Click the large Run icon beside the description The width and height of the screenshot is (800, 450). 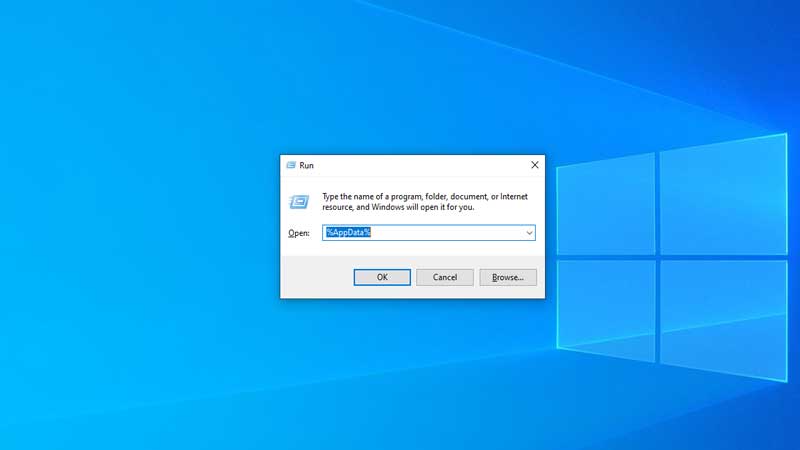pyautogui.click(x=299, y=202)
